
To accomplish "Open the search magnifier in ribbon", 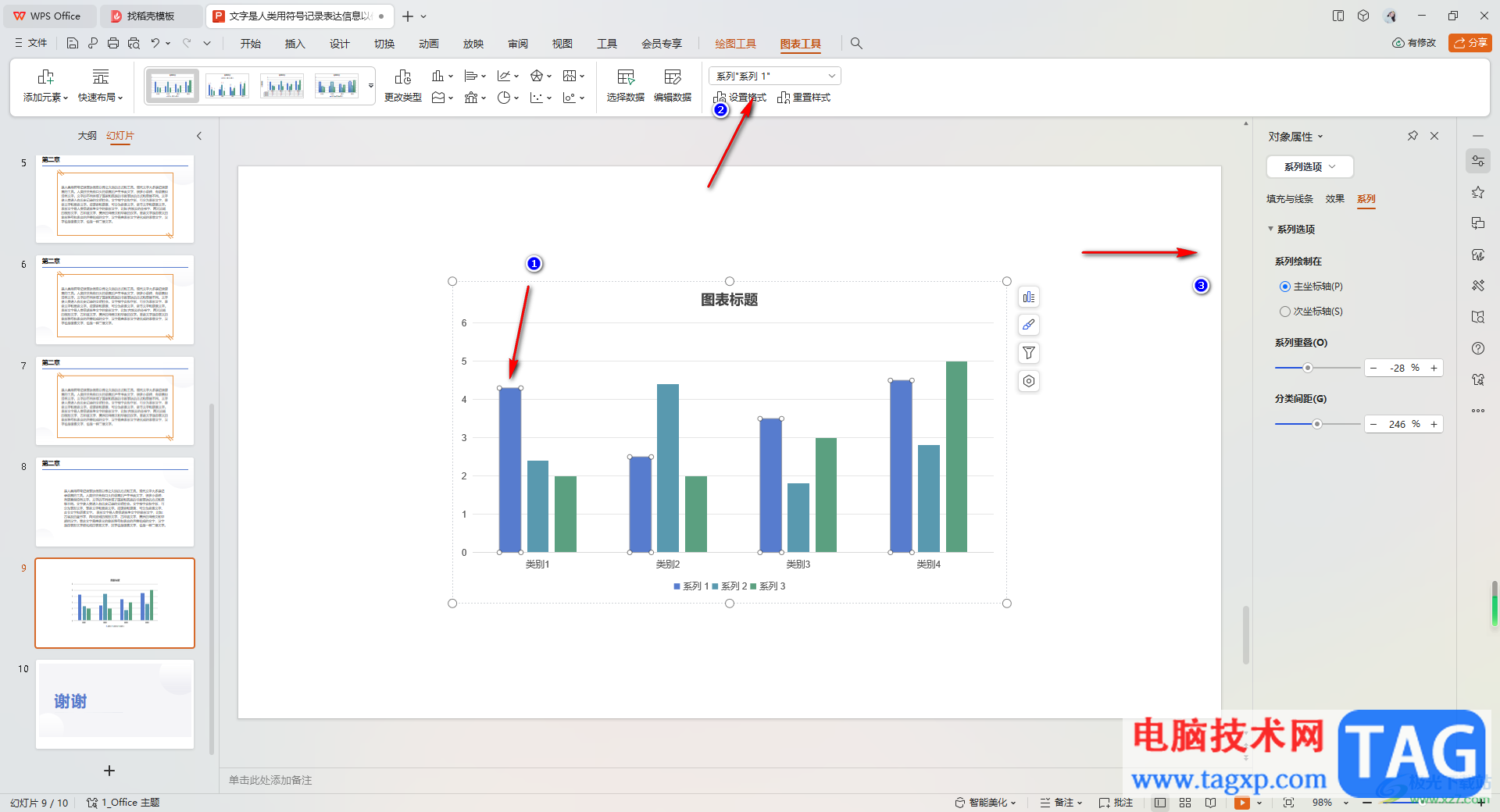I will (x=856, y=43).
